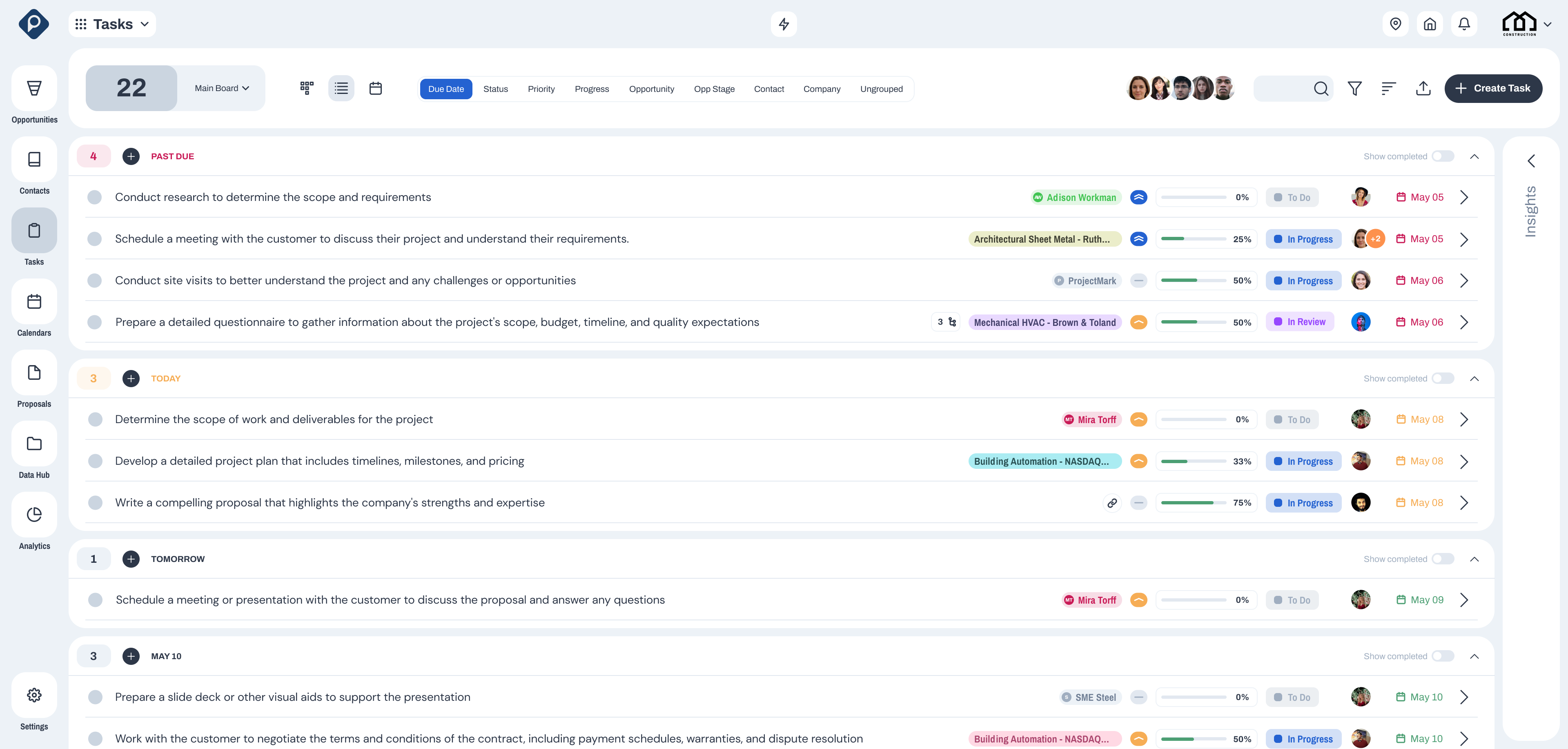Mark 'Conduct research to determine scope' task complete
The image size is (1568, 749).
94,197
